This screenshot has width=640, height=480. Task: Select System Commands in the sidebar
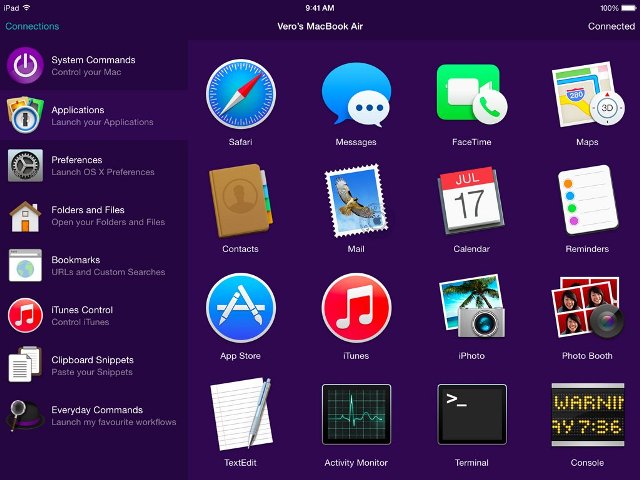point(94,65)
